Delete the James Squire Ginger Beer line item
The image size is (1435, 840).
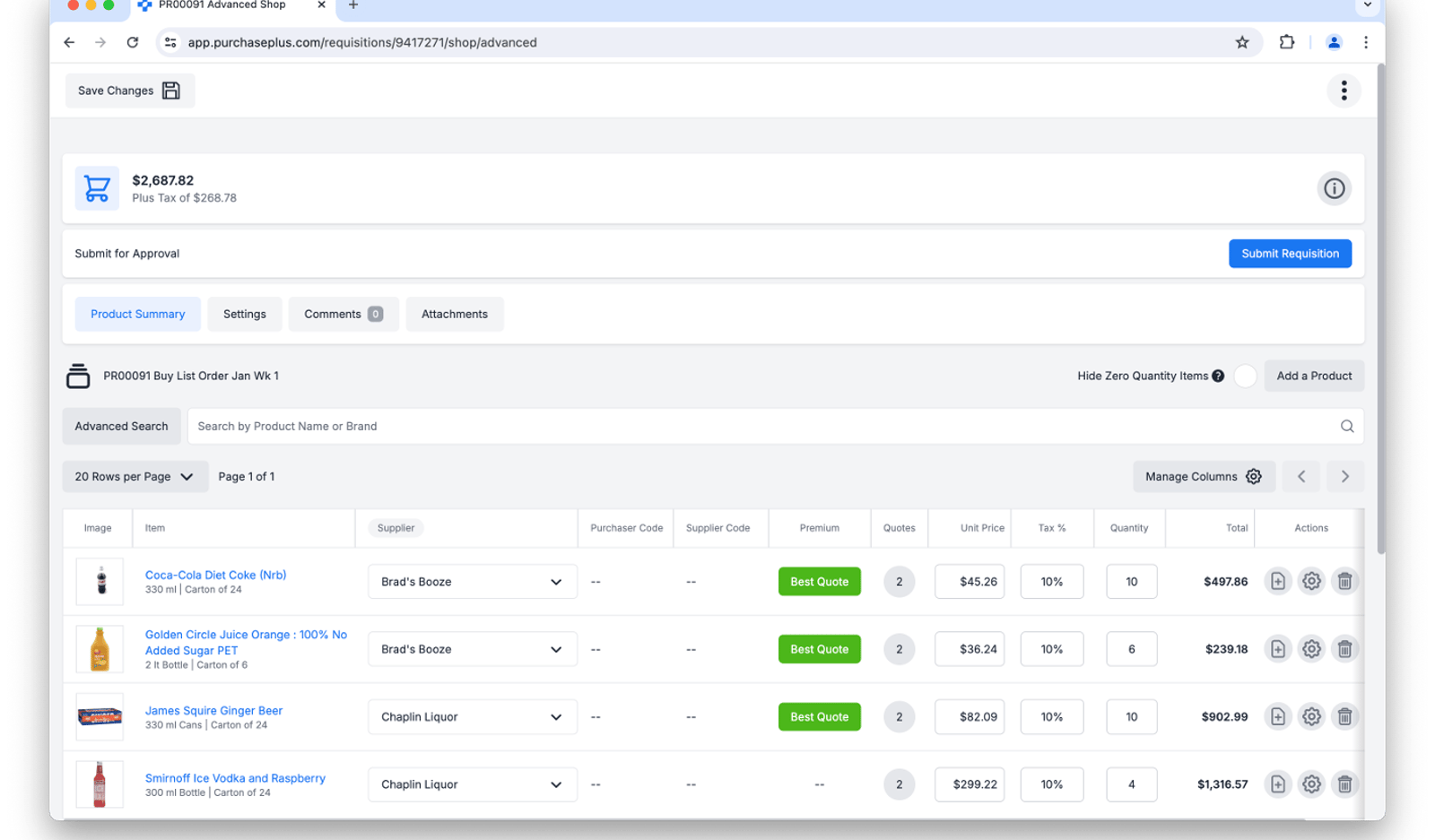coord(1344,716)
